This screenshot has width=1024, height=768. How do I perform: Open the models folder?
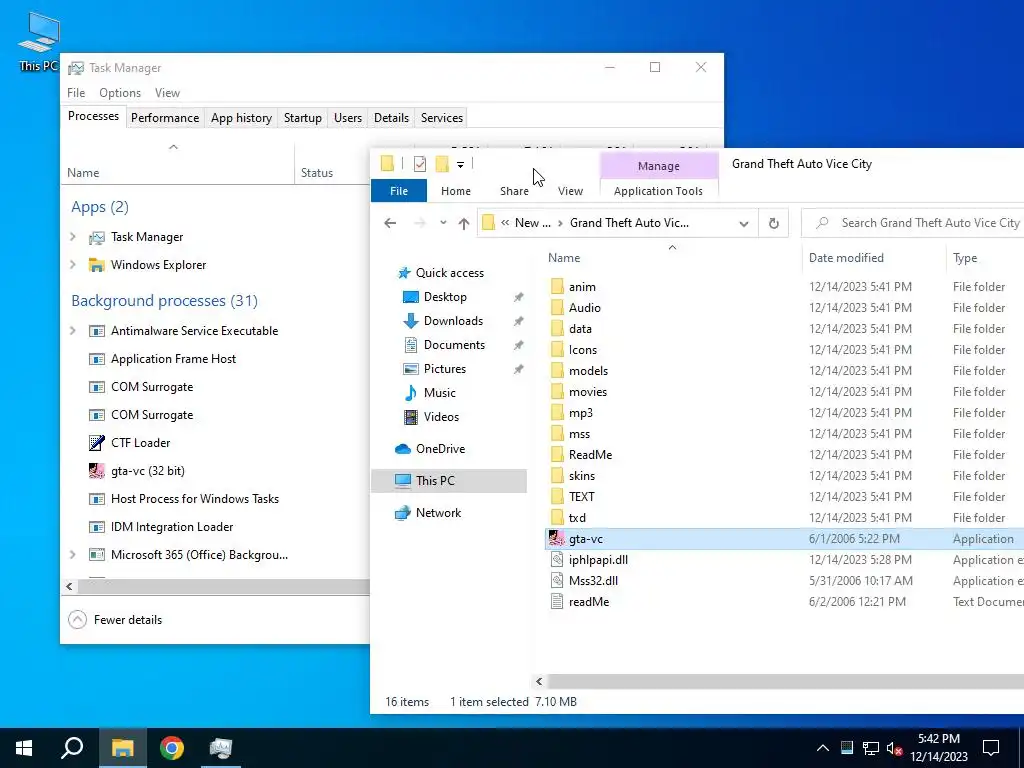point(588,370)
